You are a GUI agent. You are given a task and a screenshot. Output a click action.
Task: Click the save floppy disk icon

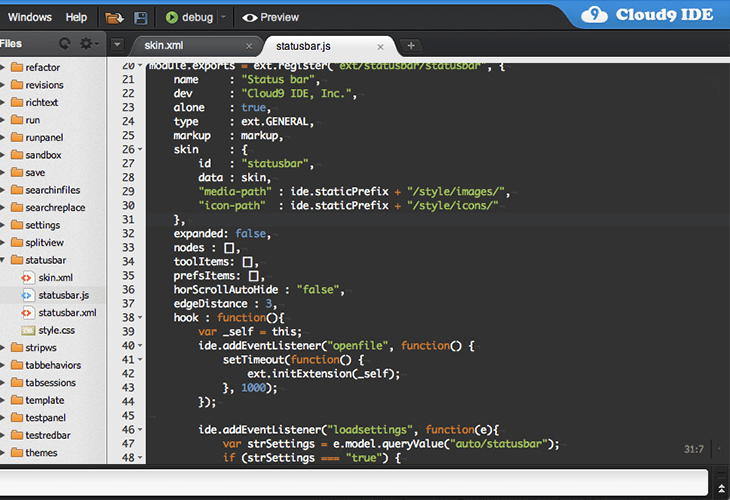coord(141,18)
